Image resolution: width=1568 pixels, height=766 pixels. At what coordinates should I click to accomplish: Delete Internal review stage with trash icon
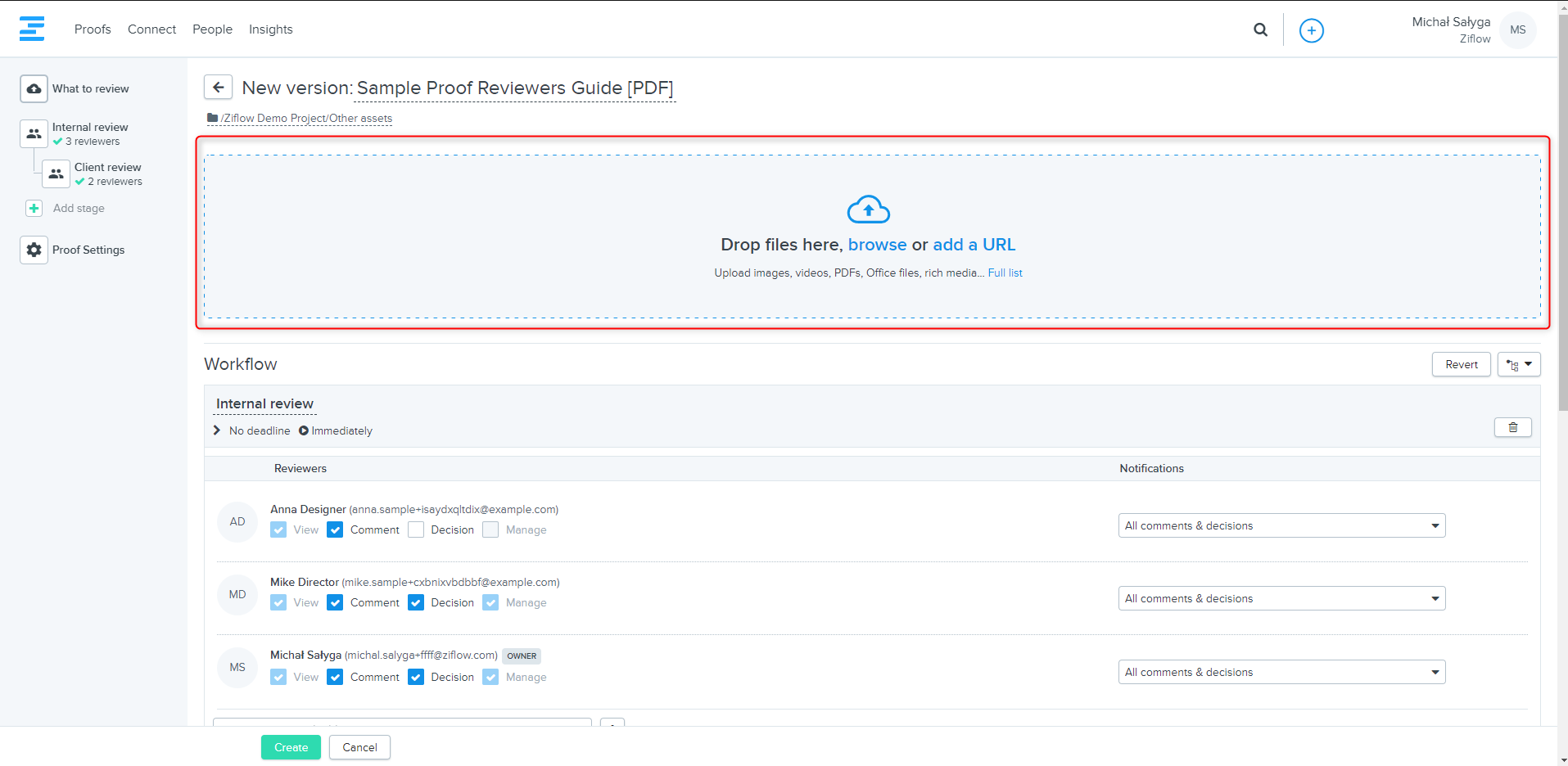[x=1512, y=427]
